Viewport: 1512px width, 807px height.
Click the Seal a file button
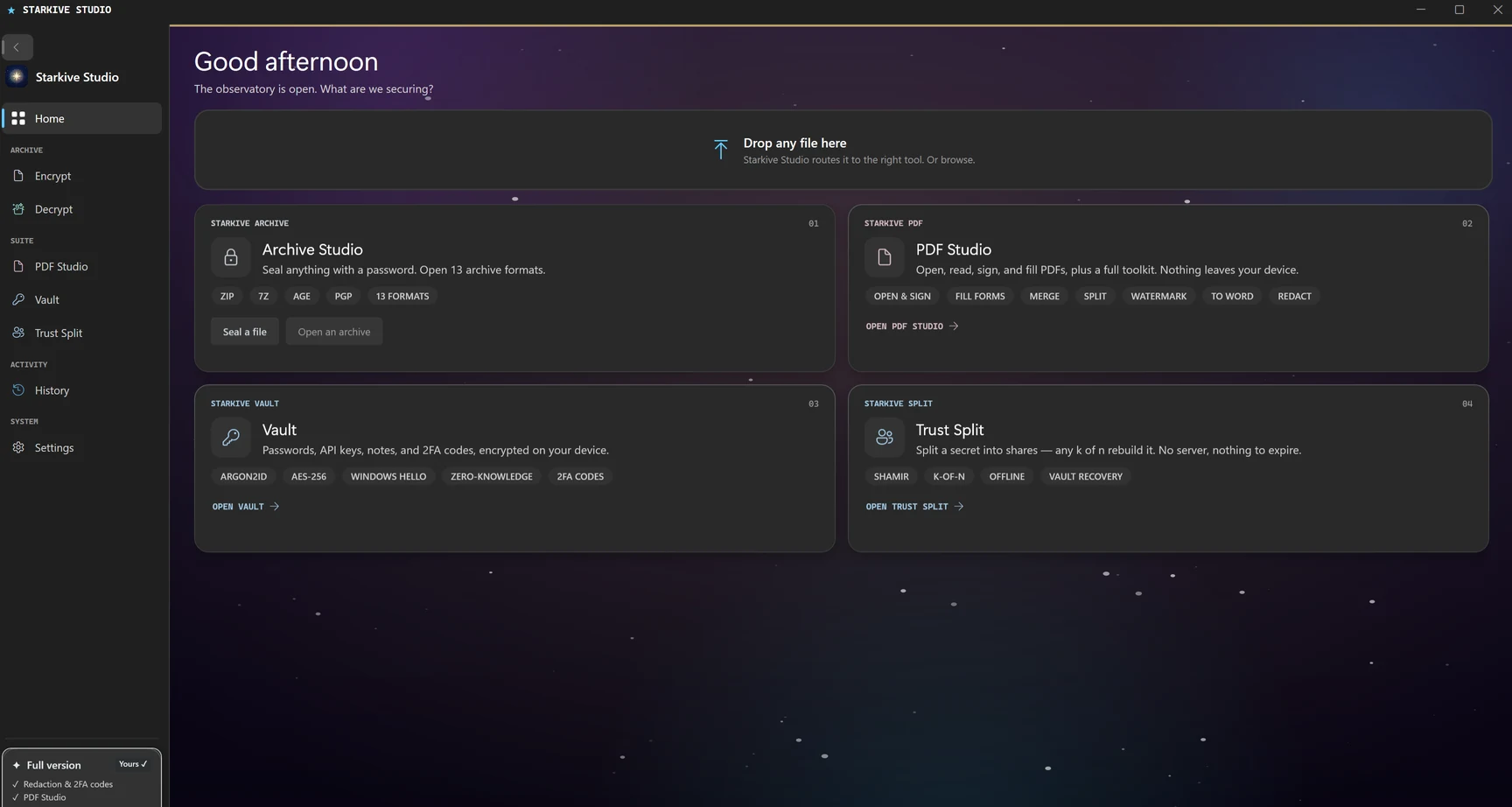pos(245,332)
